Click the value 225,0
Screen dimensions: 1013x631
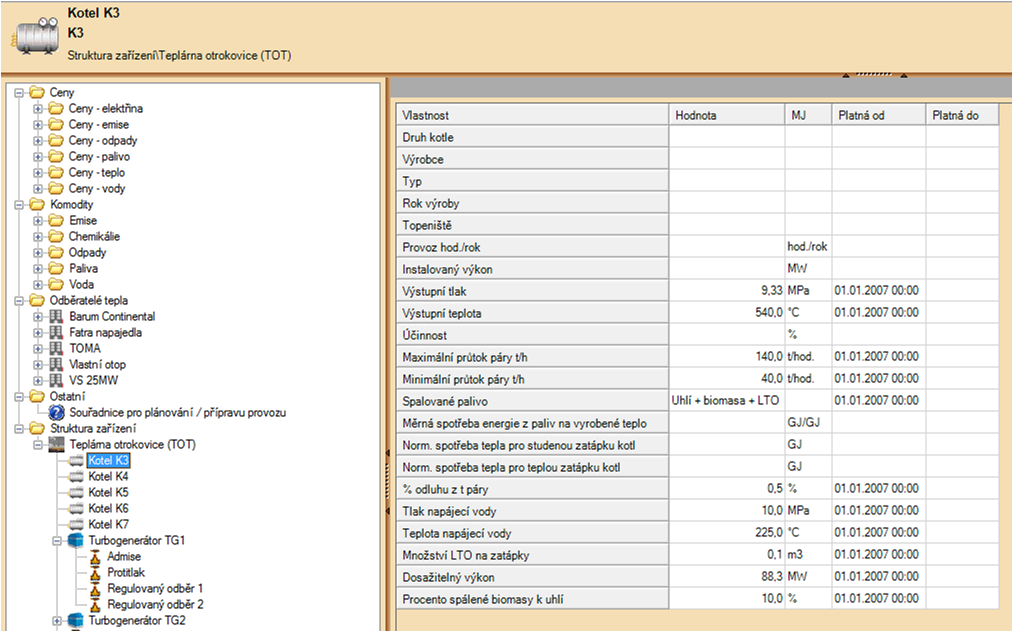(x=769, y=532)
